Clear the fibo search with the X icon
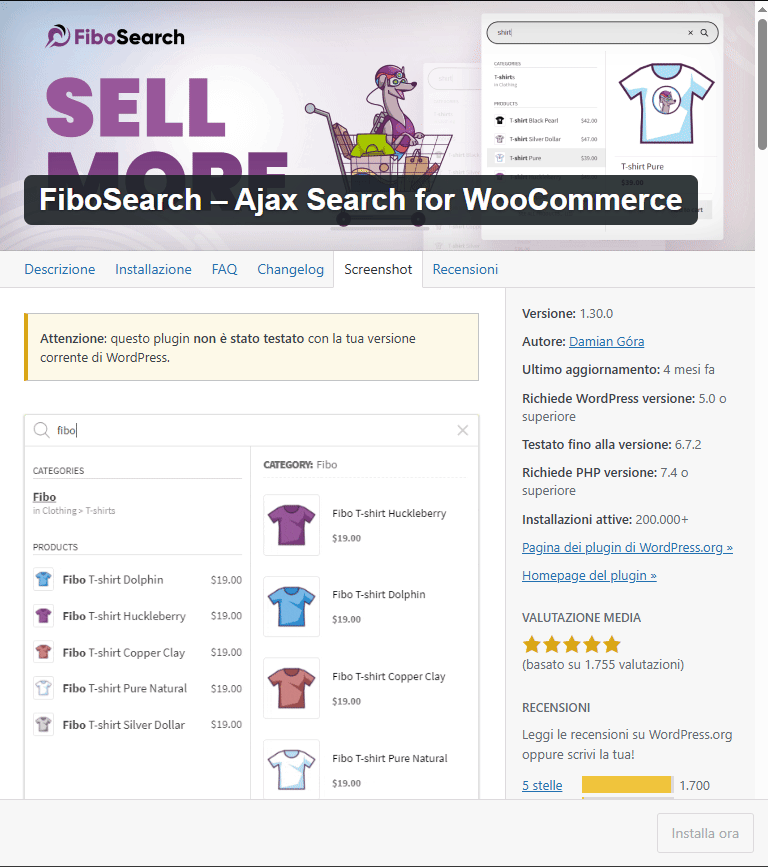768x867 pixels. [463, 430]
